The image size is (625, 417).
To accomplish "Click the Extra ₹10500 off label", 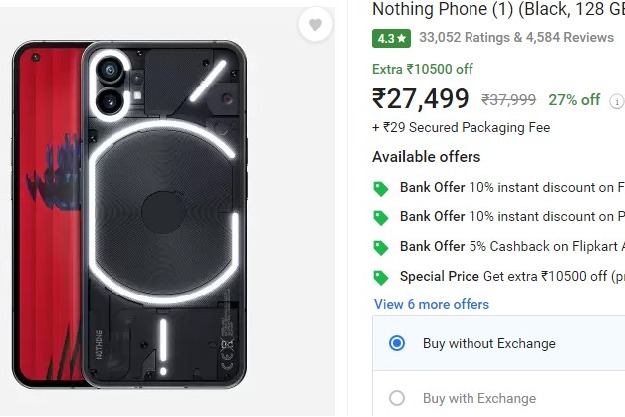I will pyautogui.click(x=422, y=69).
